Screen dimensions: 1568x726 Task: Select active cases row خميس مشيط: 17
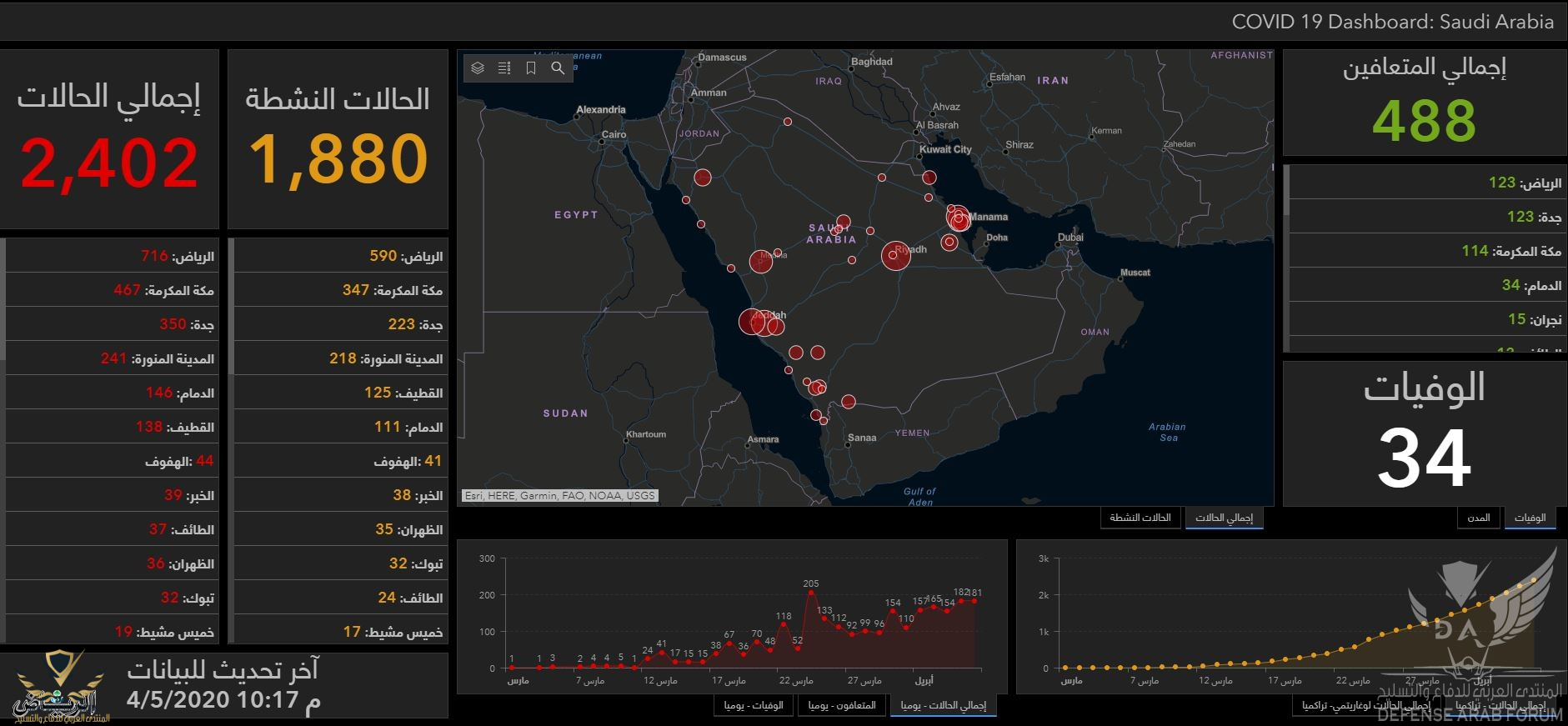pyautogui.click(x=340, y=629)
